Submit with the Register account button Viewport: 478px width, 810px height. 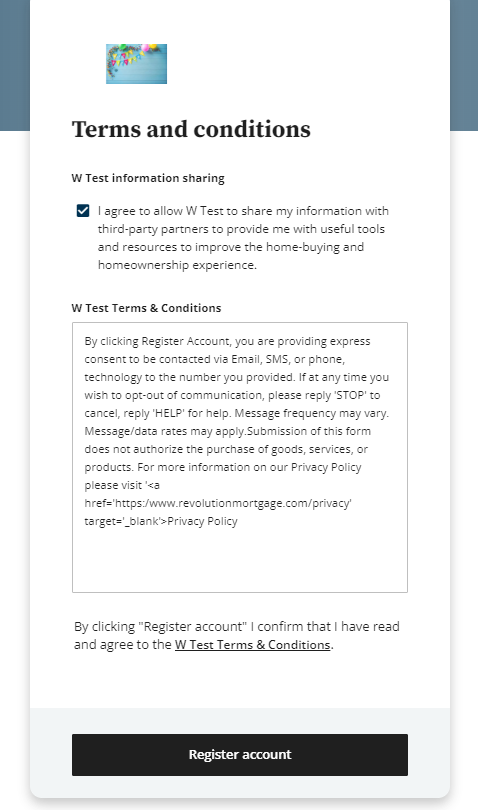tap(240, 755)
